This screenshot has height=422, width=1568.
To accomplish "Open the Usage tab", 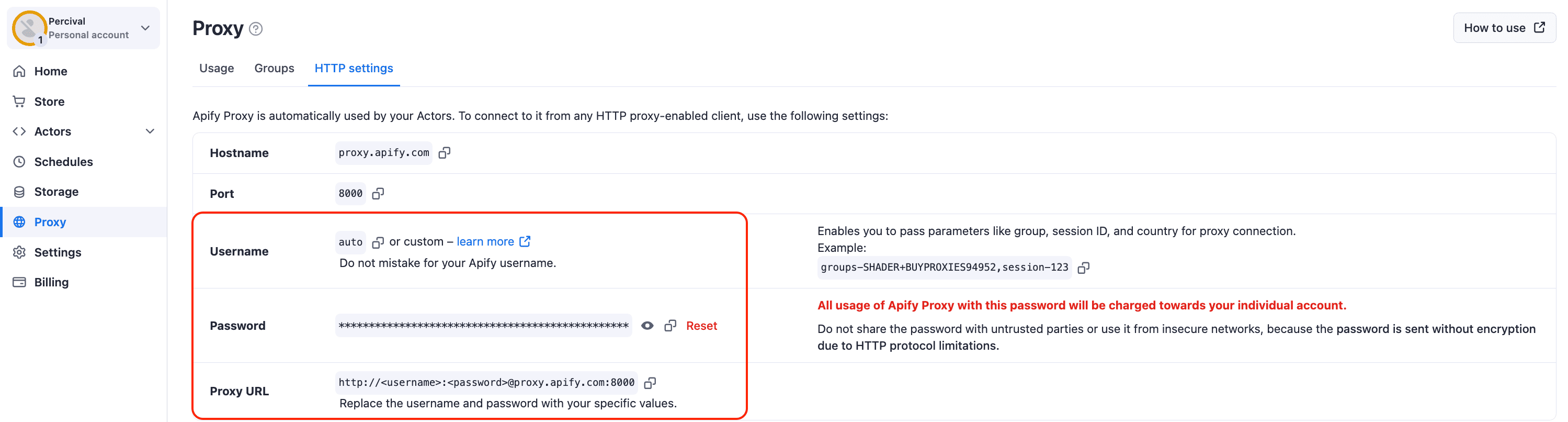I will pos(216,68).
